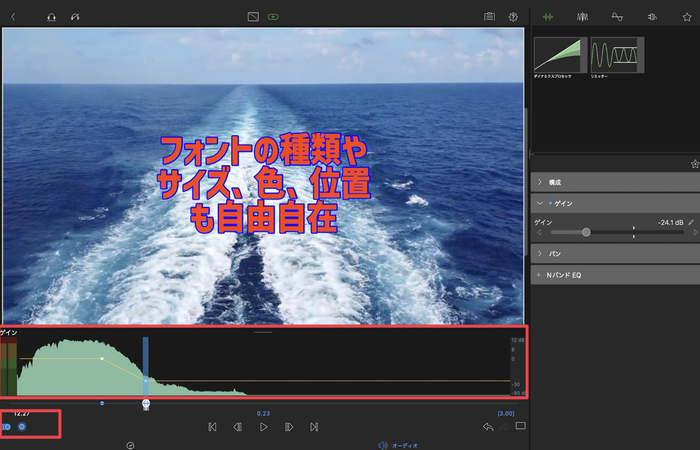The width and height of the screenshot is (700, 450).
Task: Step forward one frame
Action: [x=288, y=427]
